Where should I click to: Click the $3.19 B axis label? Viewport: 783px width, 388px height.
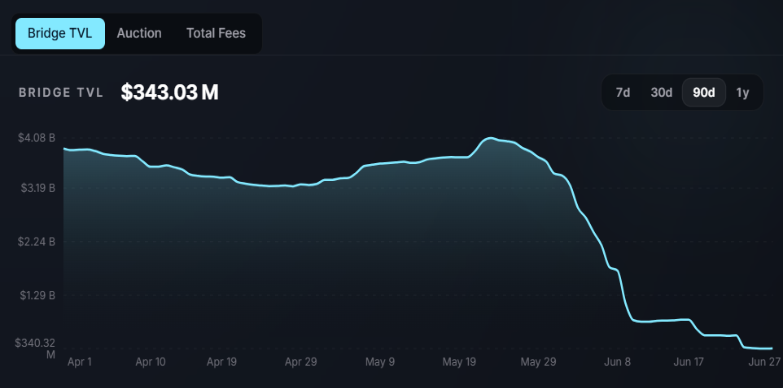(37, 188)
